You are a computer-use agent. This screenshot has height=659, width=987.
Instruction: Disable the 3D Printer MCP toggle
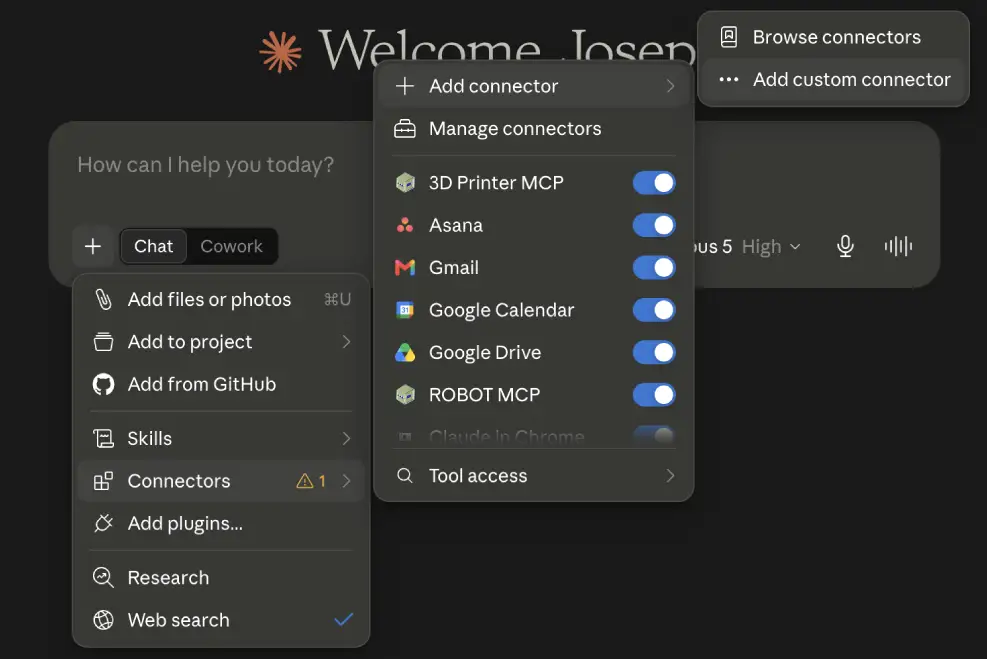click(x=654, y=183)
